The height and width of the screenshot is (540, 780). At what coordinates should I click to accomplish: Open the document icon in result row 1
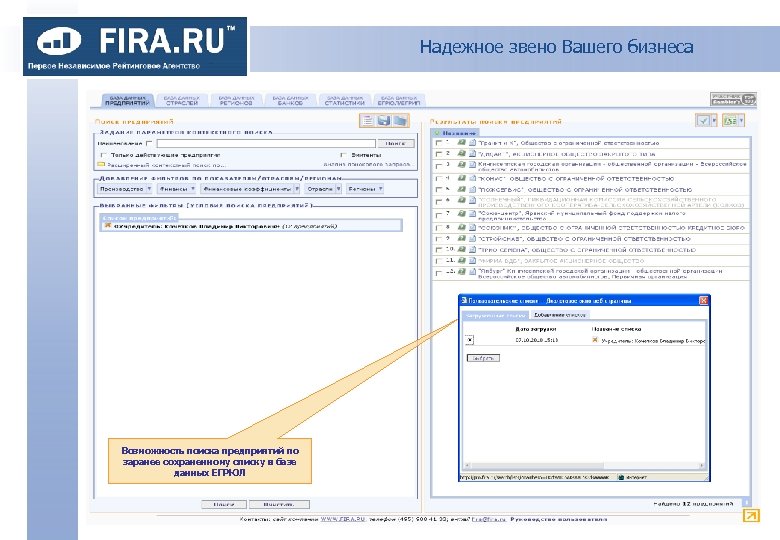pyautogui.click(x=473, y=142)
